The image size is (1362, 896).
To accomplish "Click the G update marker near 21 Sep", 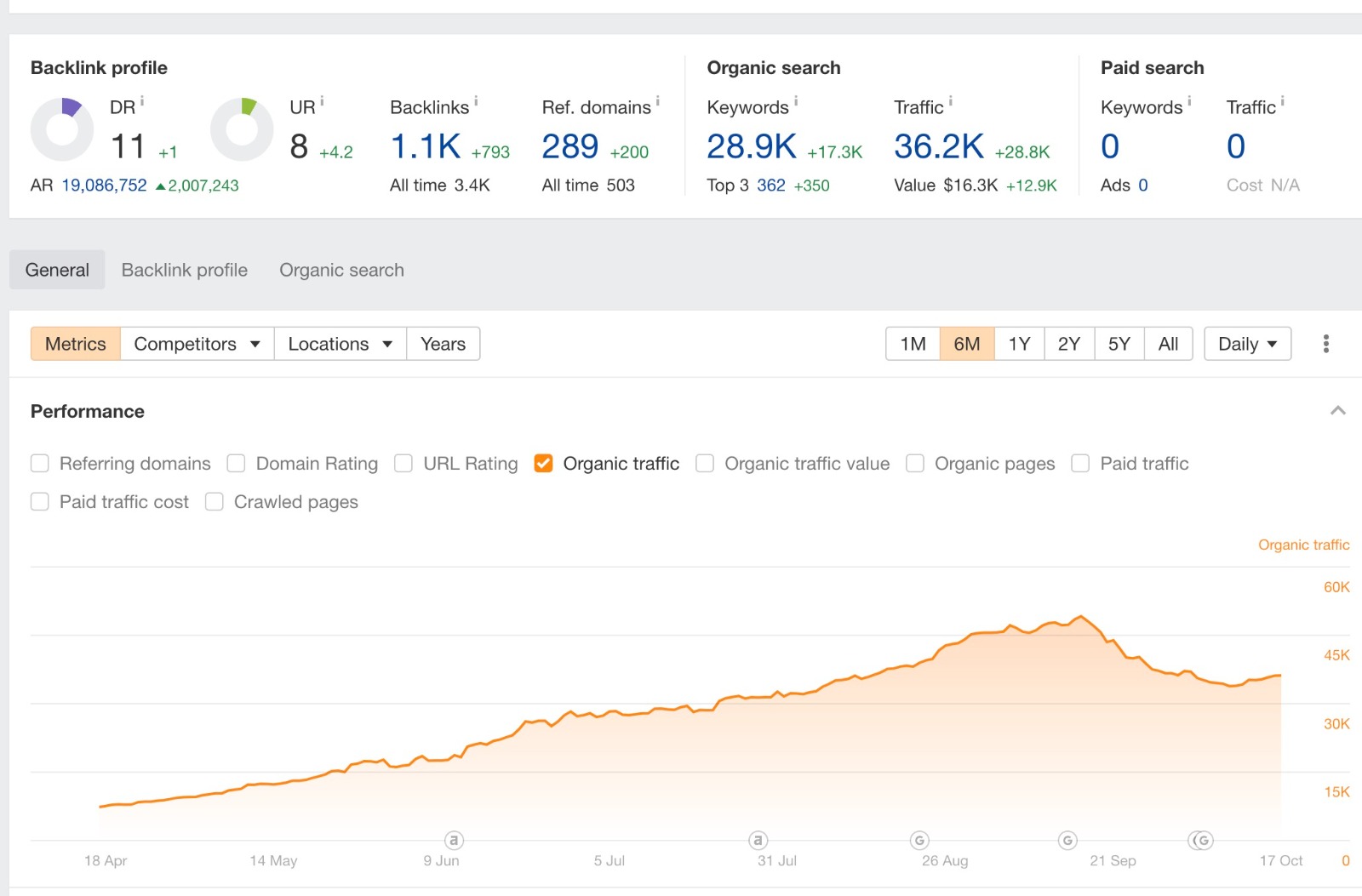I will 1067,841.
